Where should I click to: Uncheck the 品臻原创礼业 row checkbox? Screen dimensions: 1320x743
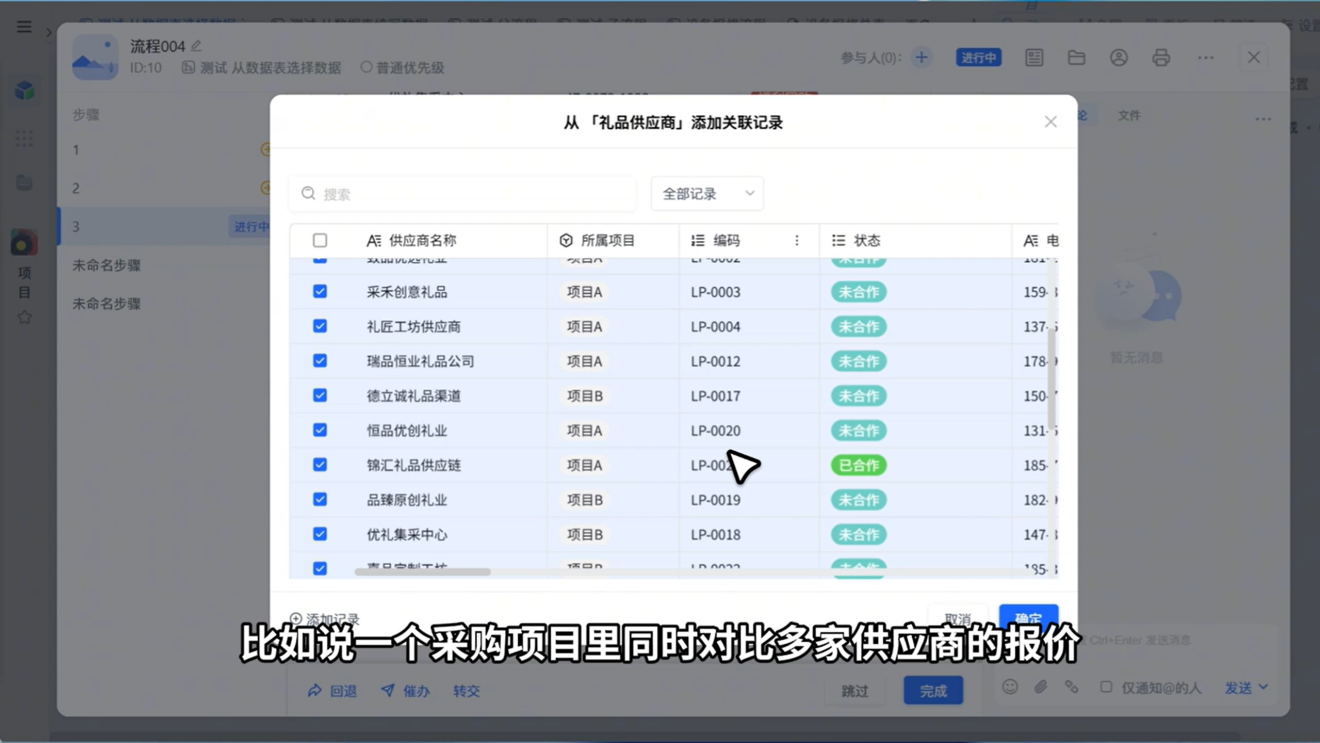point(320,499)
